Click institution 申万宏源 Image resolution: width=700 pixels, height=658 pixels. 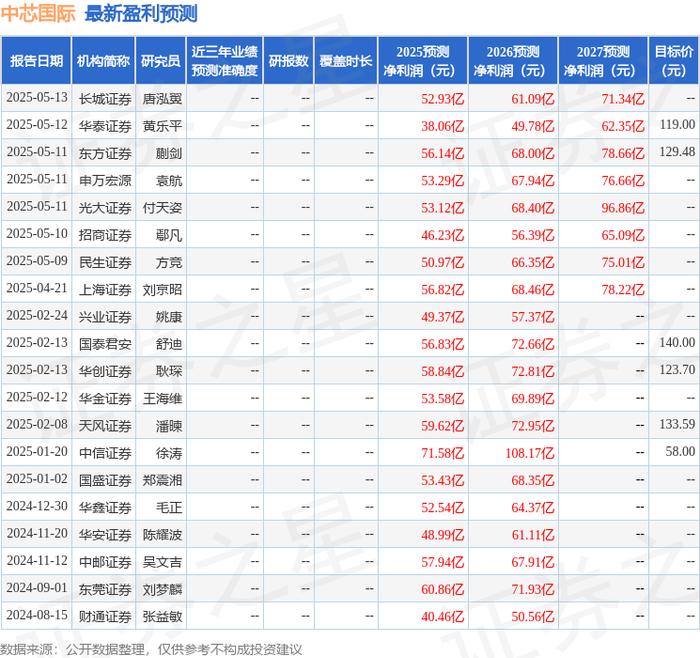click(x=105, y=180)
